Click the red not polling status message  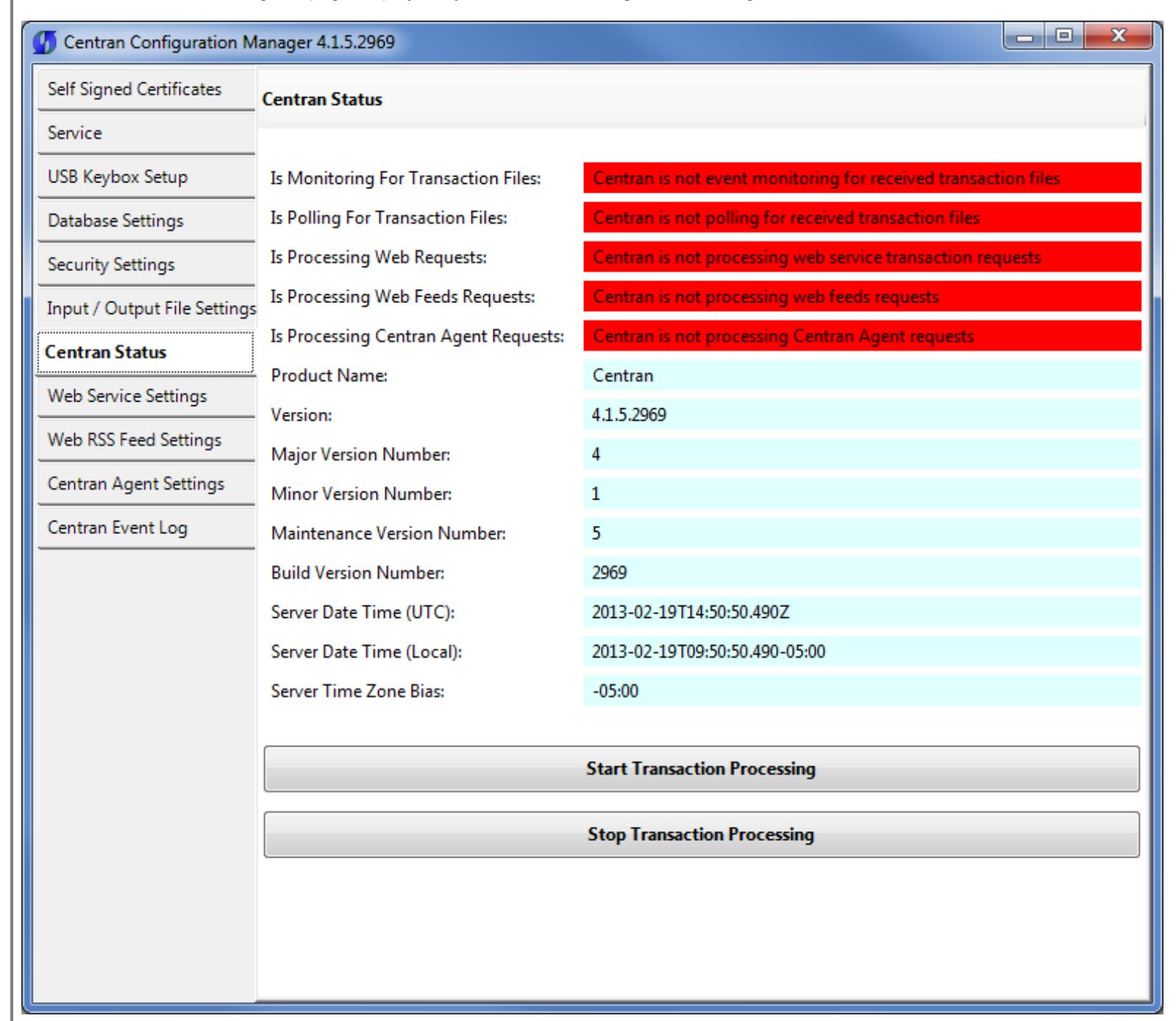point(863,218)
